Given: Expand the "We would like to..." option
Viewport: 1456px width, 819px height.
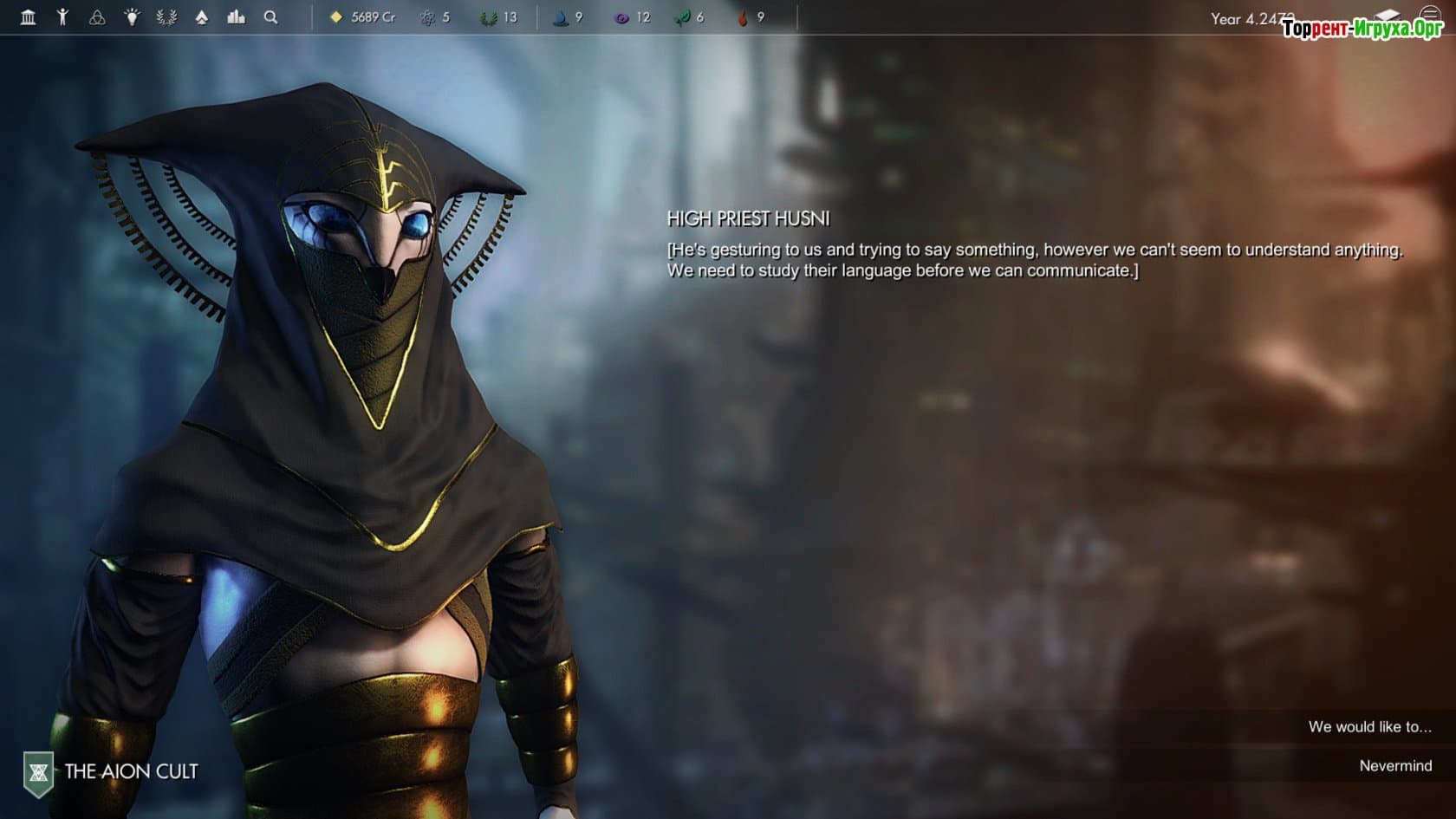Looking at the screenshot, I should 1369,727.
